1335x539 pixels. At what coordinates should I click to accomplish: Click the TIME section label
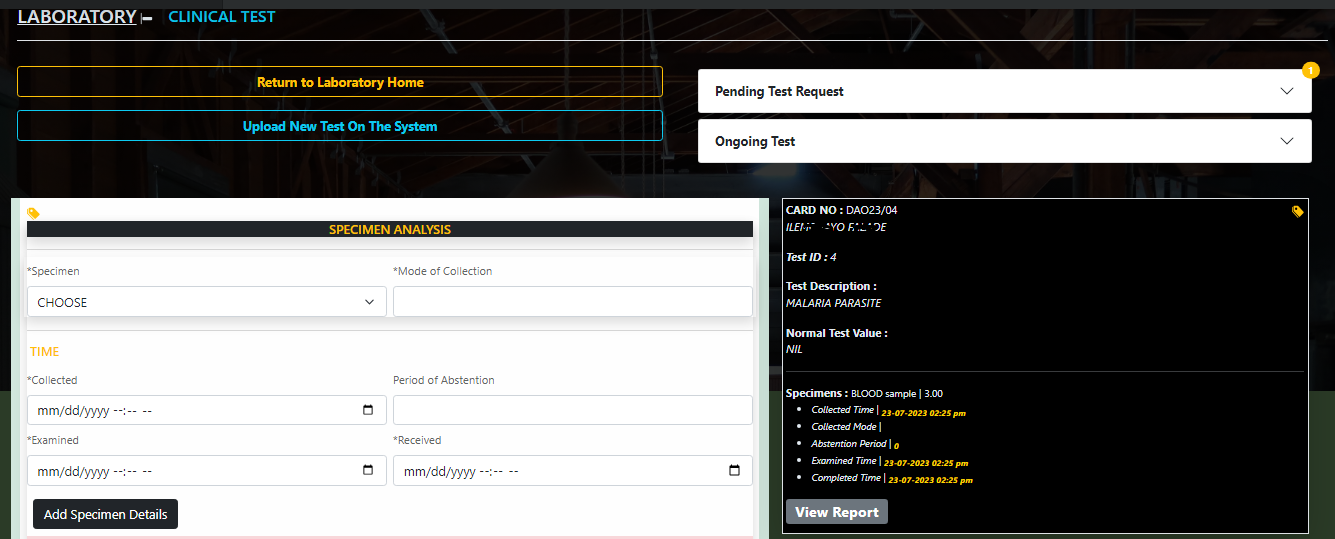[44, 352]
